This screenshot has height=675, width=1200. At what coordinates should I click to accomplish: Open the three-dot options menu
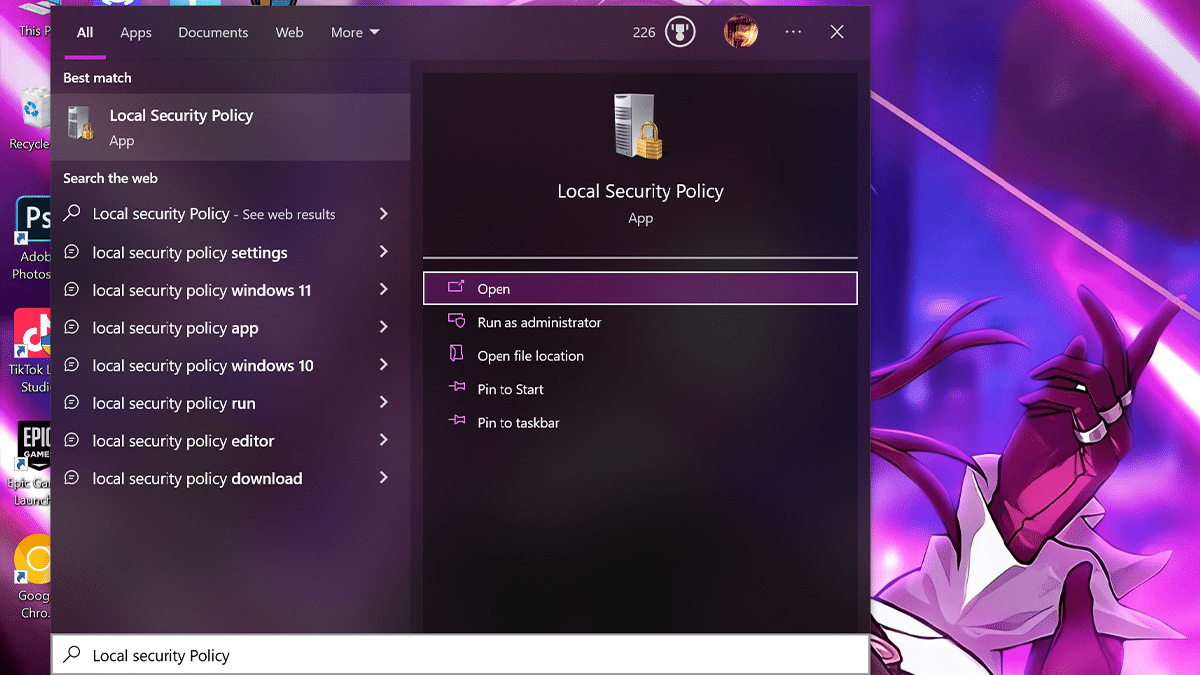793,32
